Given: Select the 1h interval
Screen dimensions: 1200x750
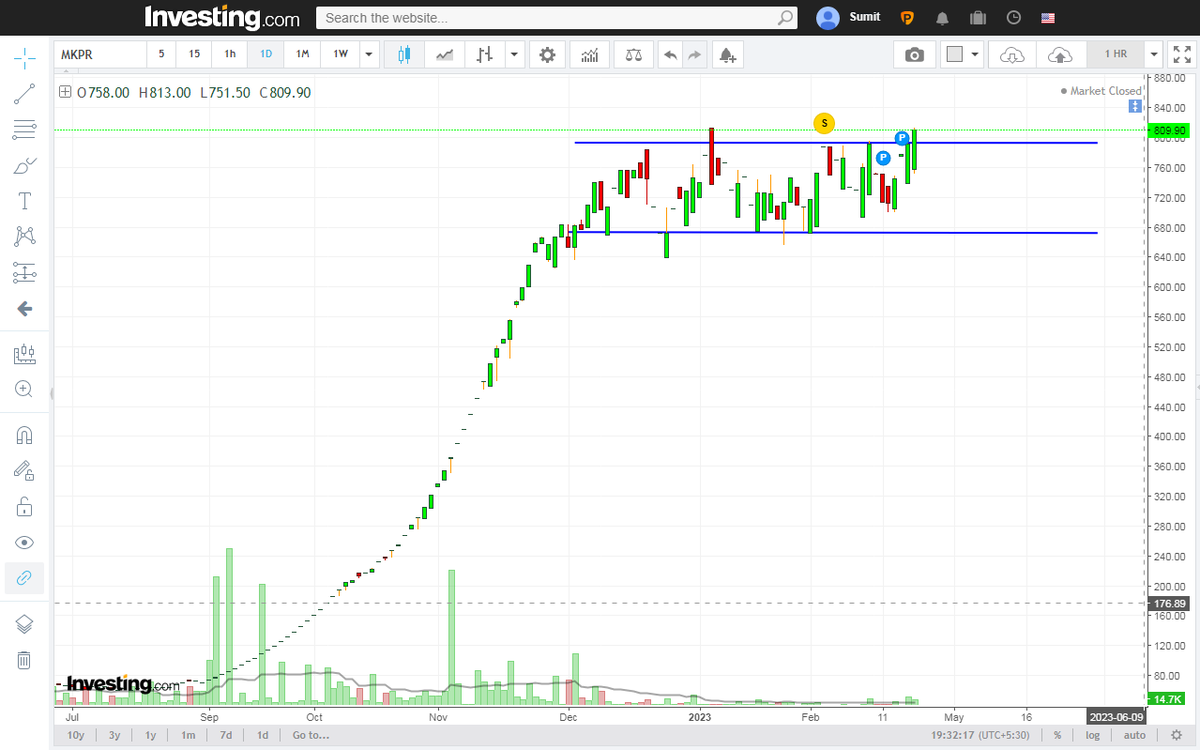Looking at the screenshot, I should (230, 54).
